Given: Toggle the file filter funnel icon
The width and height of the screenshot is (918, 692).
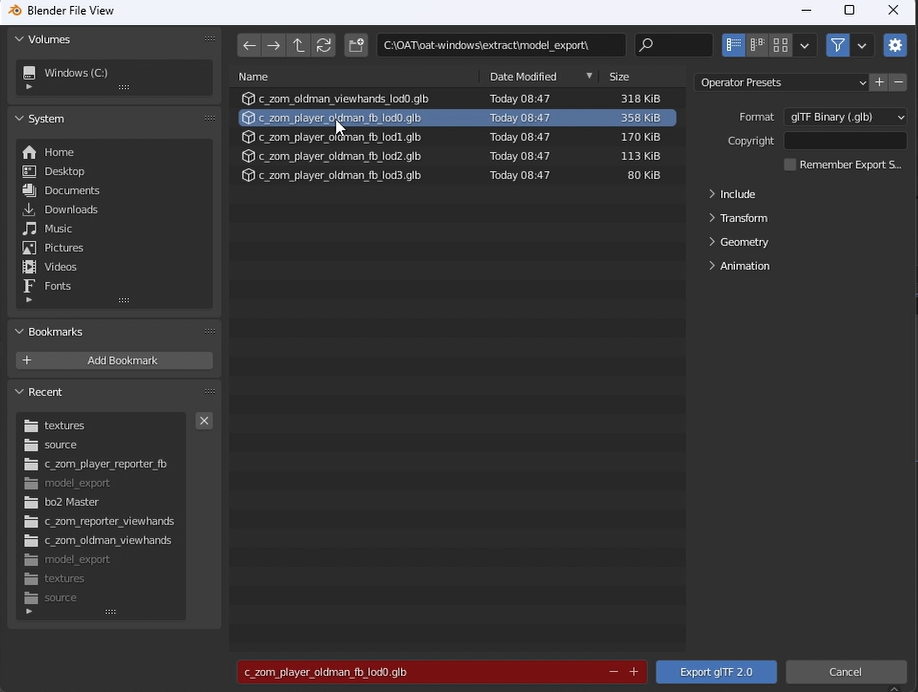Looking at the screenshot, I should point(838,45).
